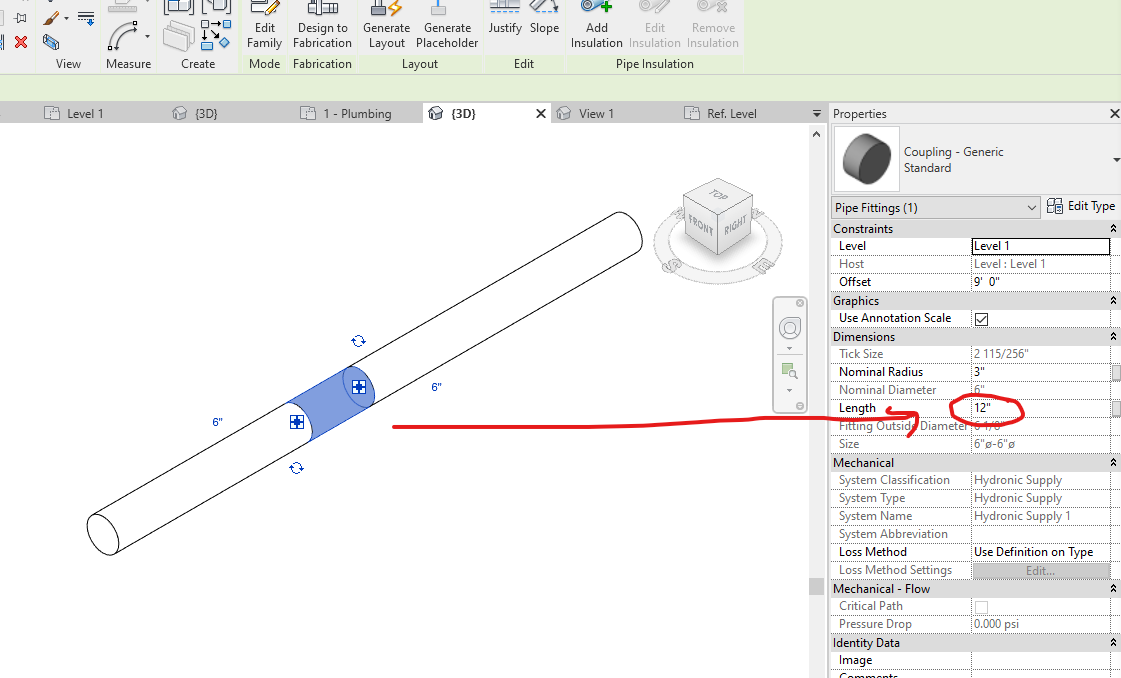The height and width of the screenshot is (678, 1121).
Task: Click the Coupling type thumbnail
Action: click(x=866, y=159)
